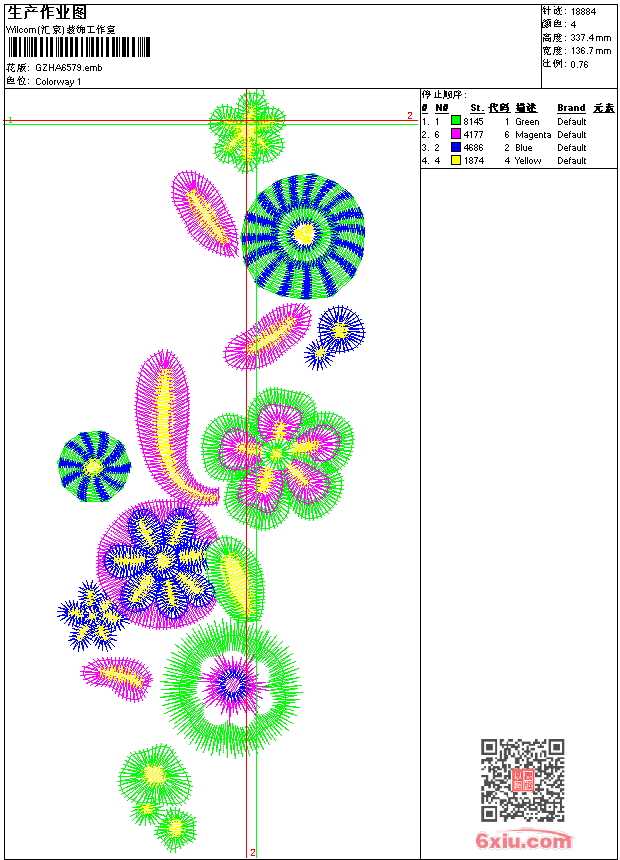The image size is (620, 860).
Task: Click the red number 2 marker at bottom of the vertical line
Action: click(x=253, y=852)
